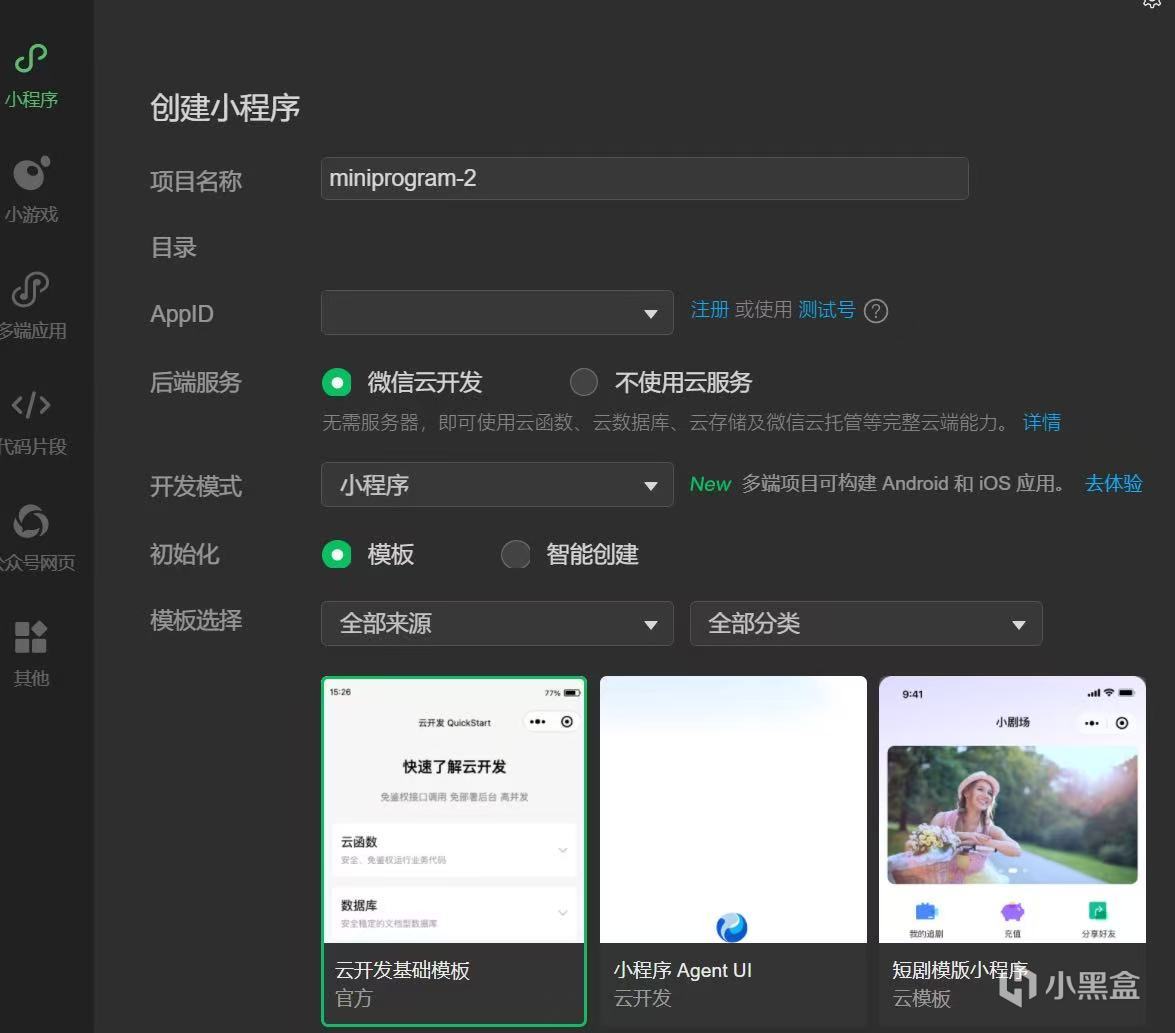This screenshot has width=1175, height=1033.
Task: Click the 模板选择 label text
Action: (x=196, y=620)
